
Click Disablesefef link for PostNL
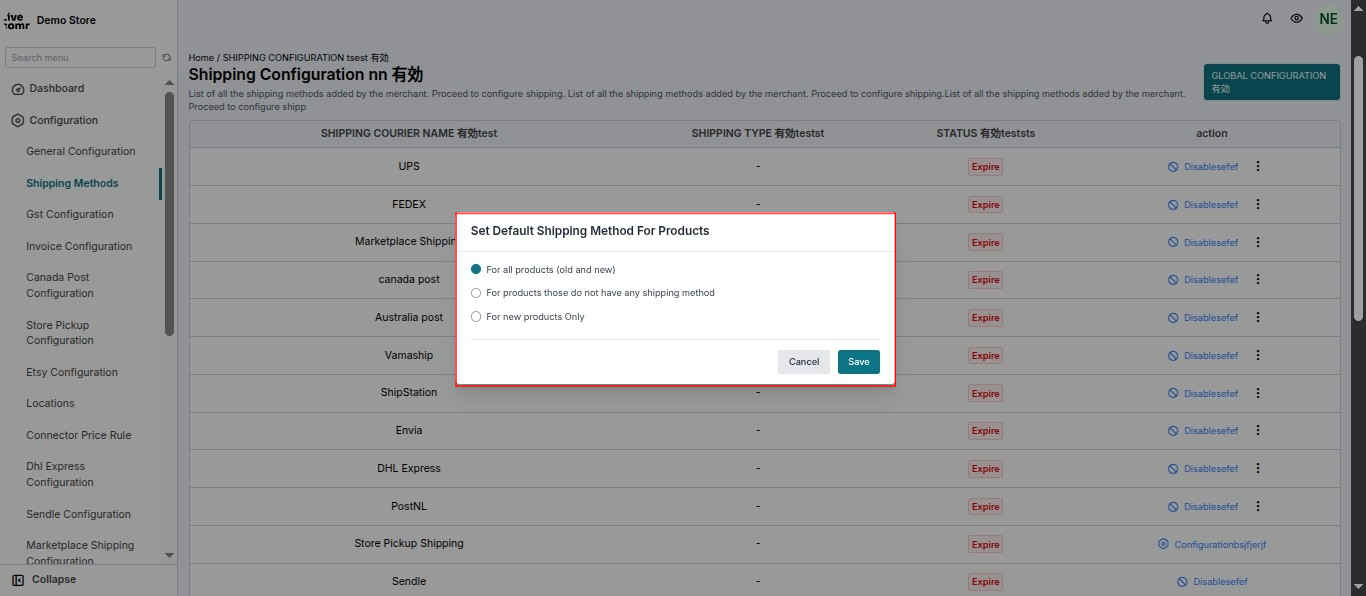coord(1203,507)
